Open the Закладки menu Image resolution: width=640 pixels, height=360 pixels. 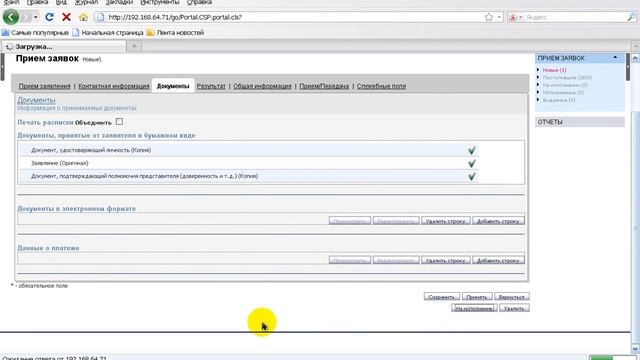(x=119, y=2)
